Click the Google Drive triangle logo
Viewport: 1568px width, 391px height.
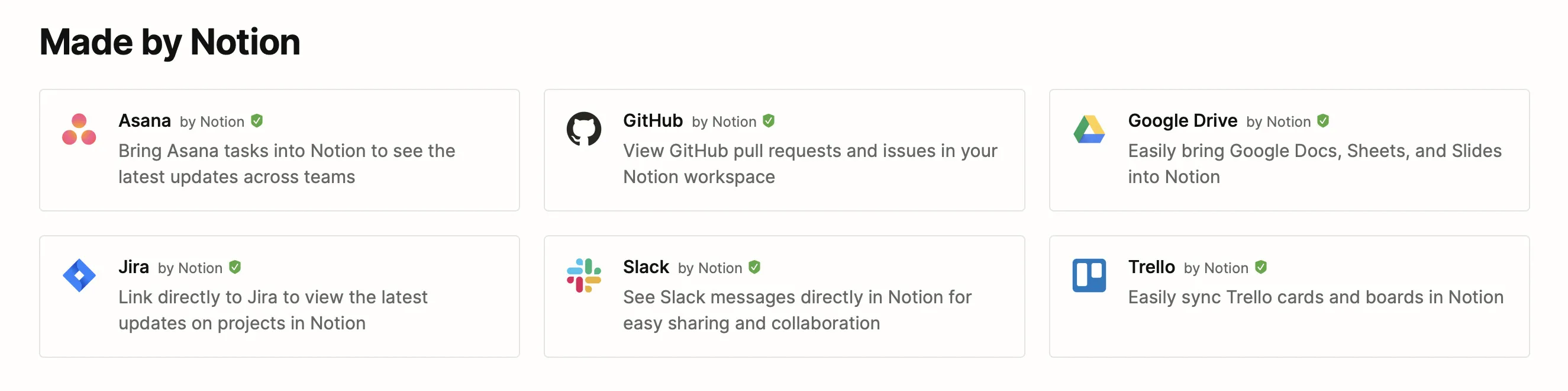[x=1089, y=129]
